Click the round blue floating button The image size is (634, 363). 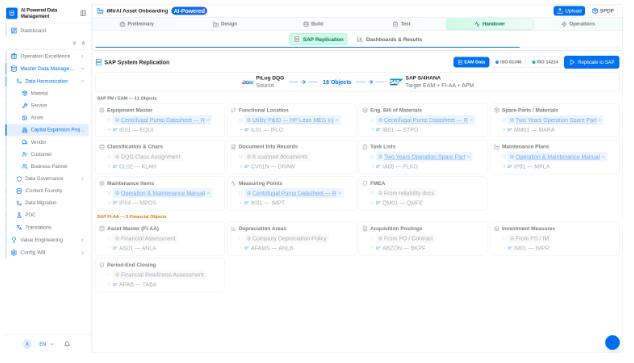pyautogui.click(x=612, y=342)
